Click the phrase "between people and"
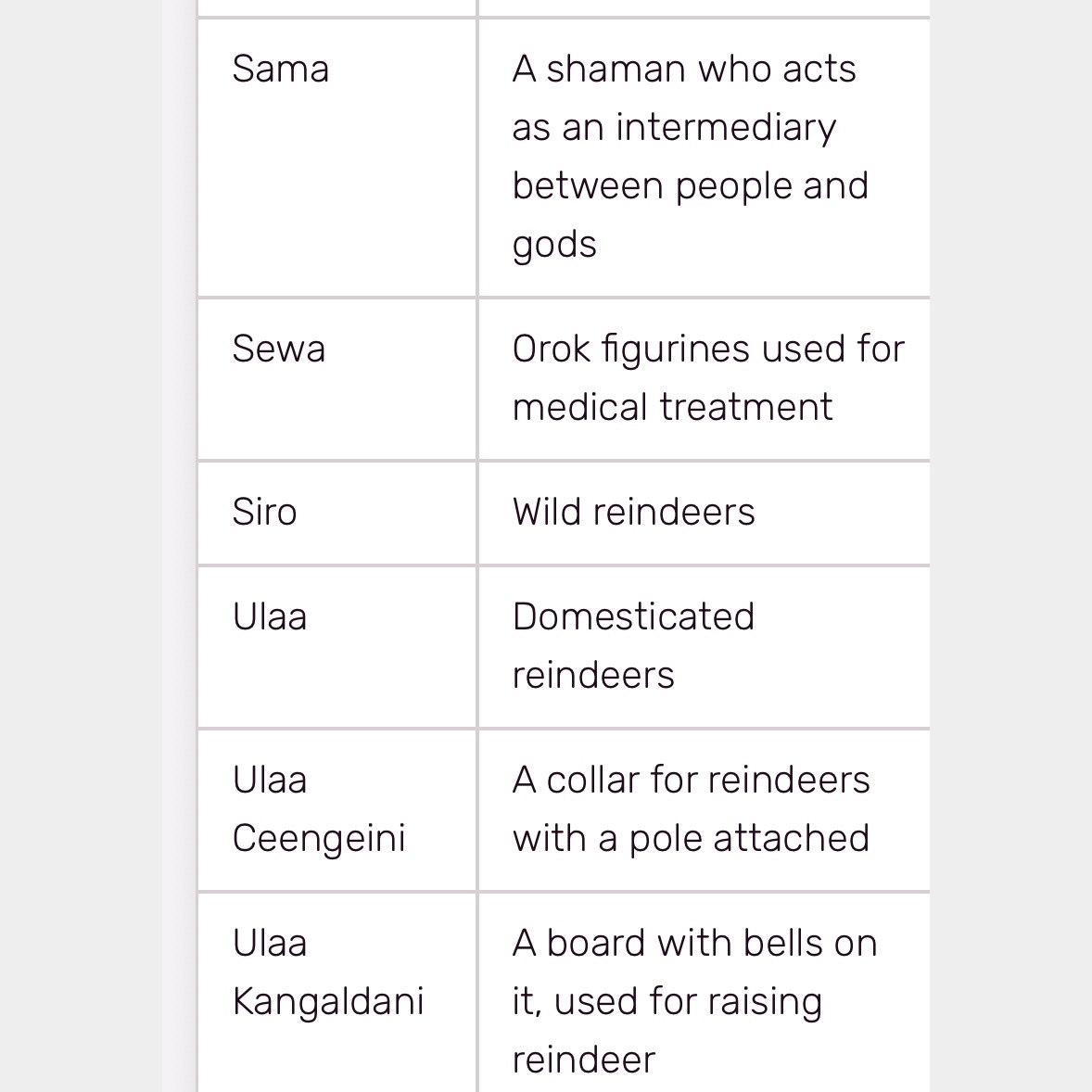 pyautogui.click(x=690, y=186)
